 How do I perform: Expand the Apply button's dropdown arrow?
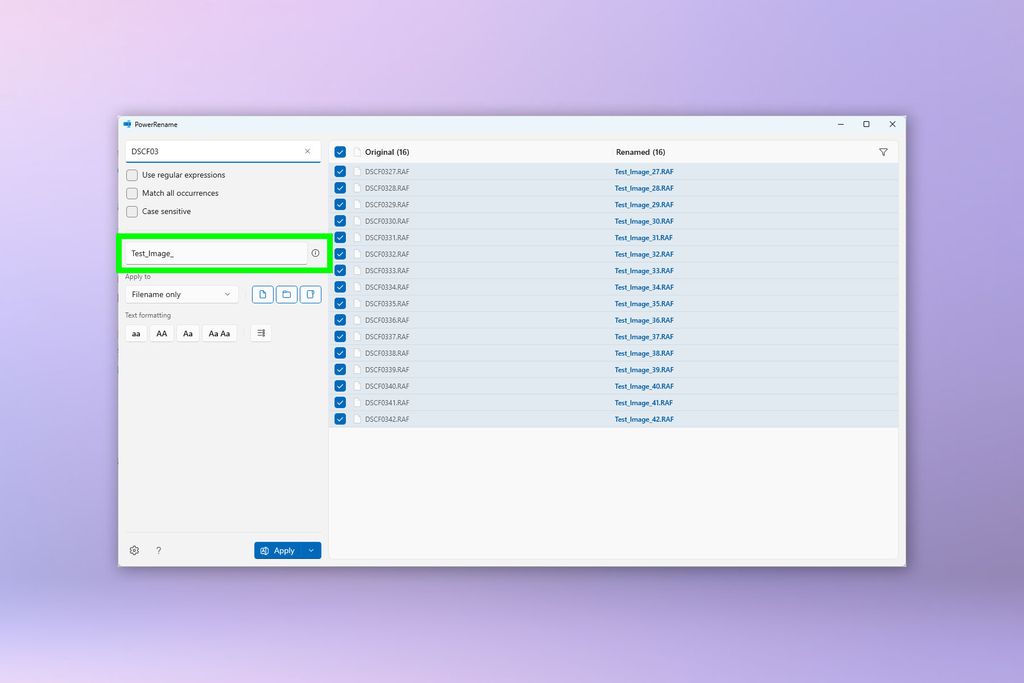tap(310, 550)
